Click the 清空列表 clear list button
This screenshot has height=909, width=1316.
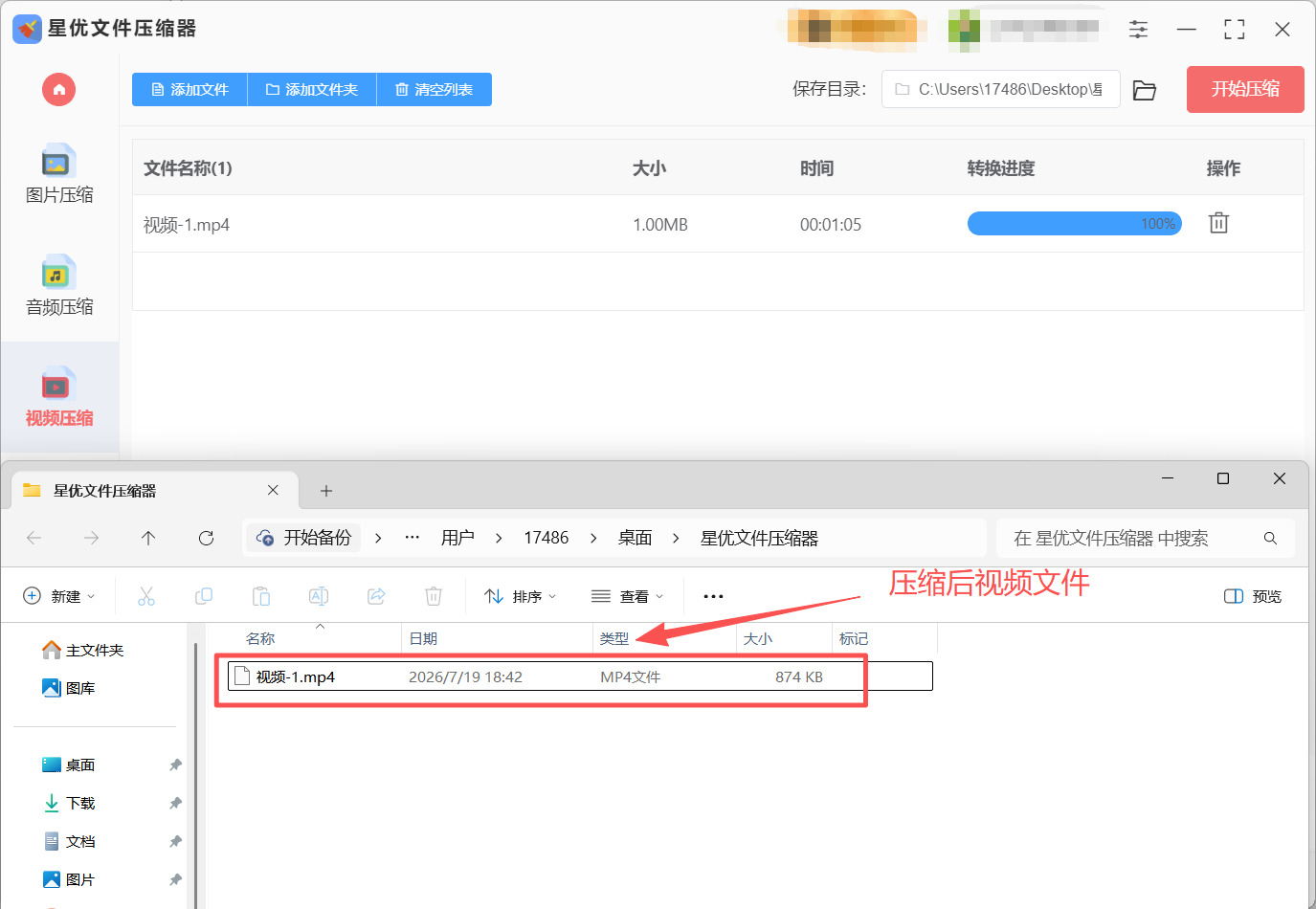[x=435, y=90]
